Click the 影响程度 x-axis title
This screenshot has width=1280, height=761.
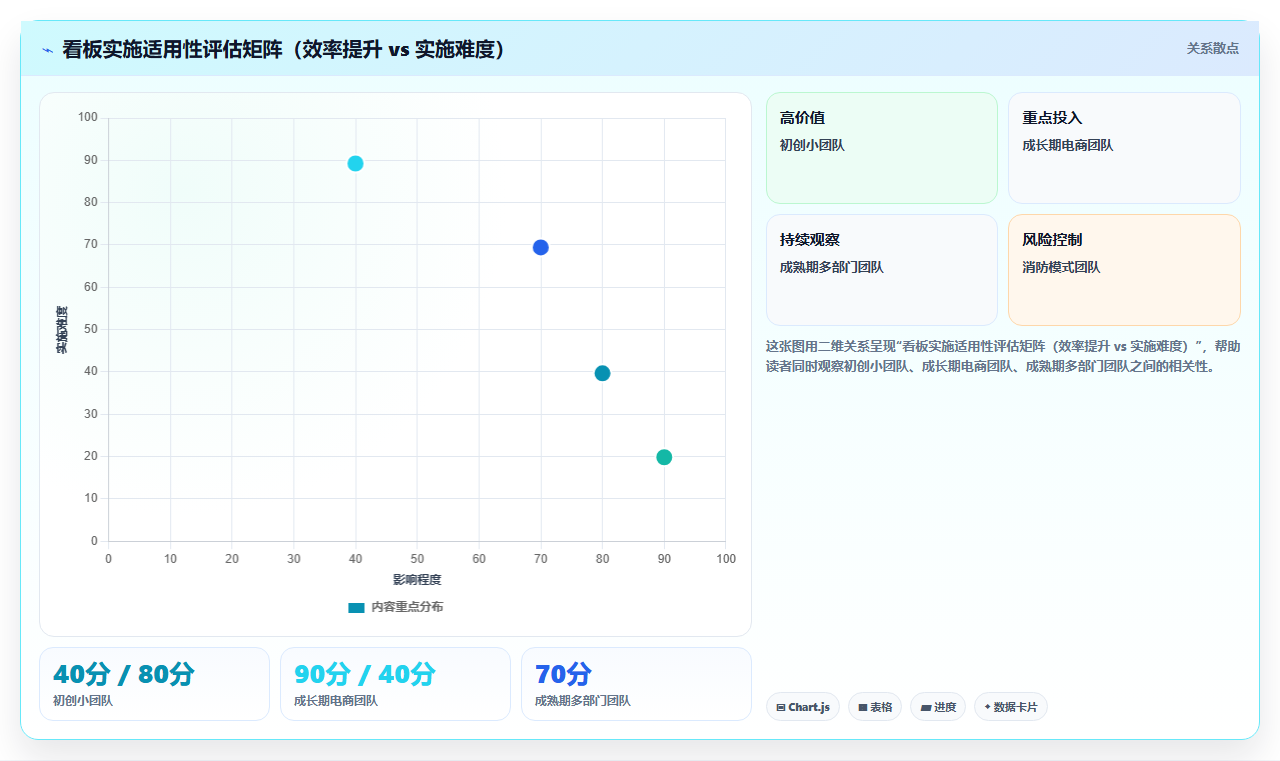click(417, 580)
